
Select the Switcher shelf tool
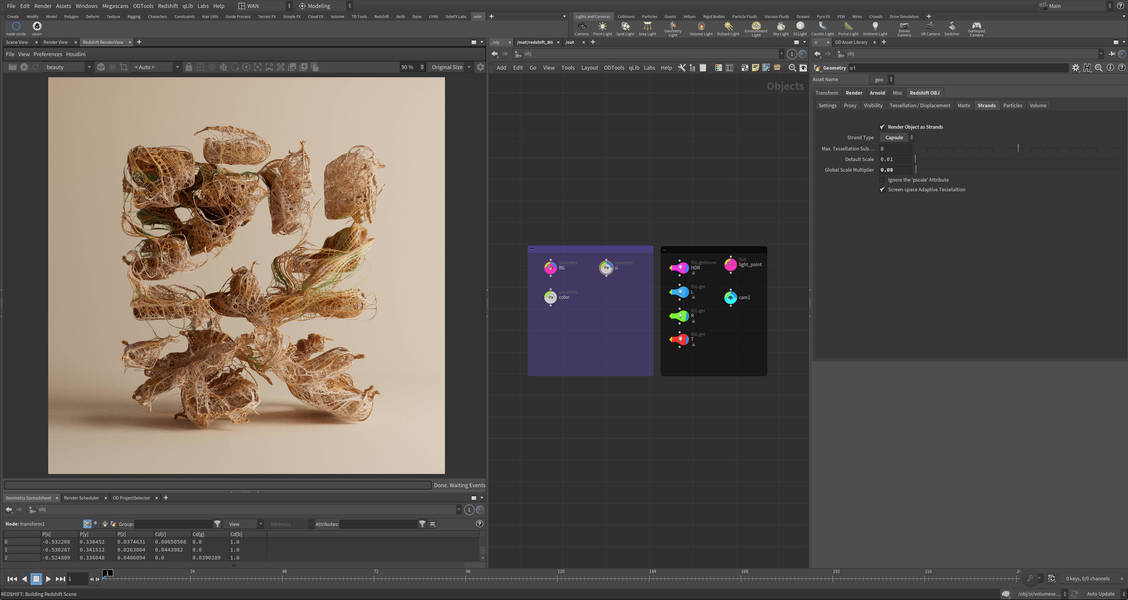[951, 28]
